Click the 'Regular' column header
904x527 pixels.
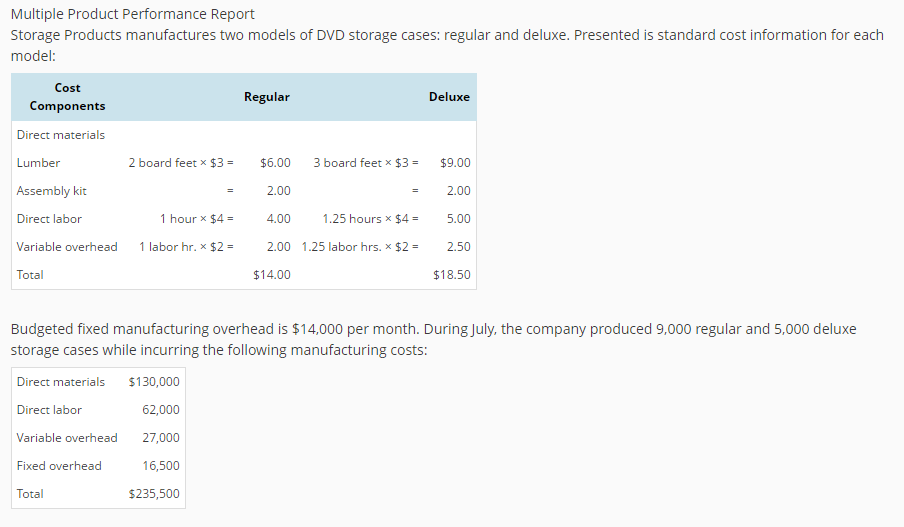pyautogui.click(x=267, y=97)
